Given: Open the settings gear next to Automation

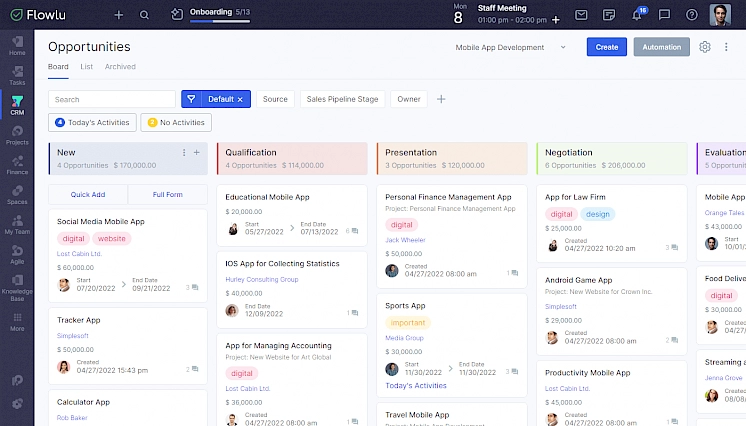Looking at the screenshot, I should click(705, 47).
